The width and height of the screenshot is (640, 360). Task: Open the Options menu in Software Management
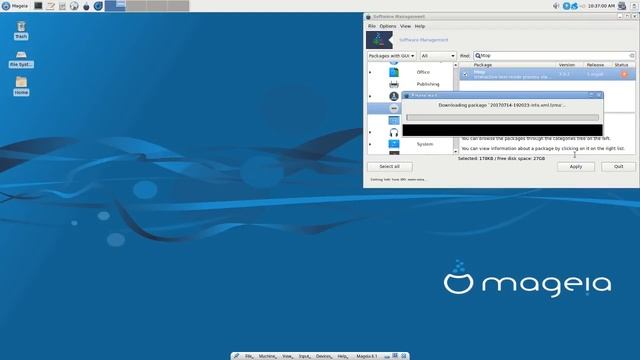388,26
